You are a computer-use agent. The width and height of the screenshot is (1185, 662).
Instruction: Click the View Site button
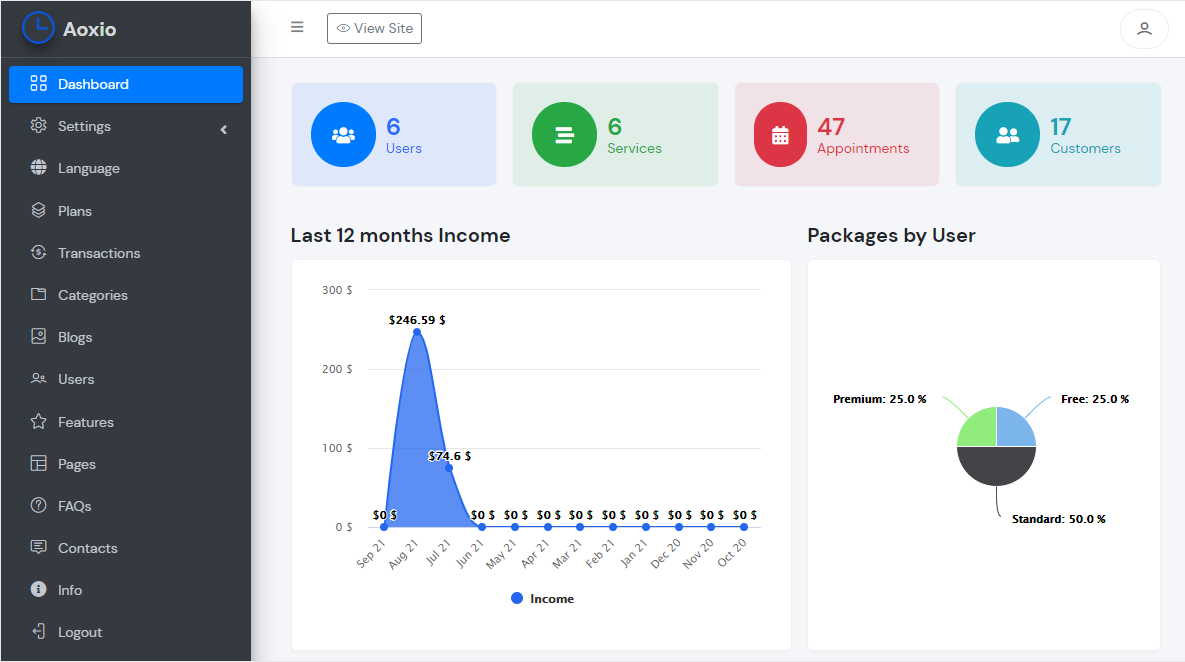pyautogui.click(x=374, y=29)
